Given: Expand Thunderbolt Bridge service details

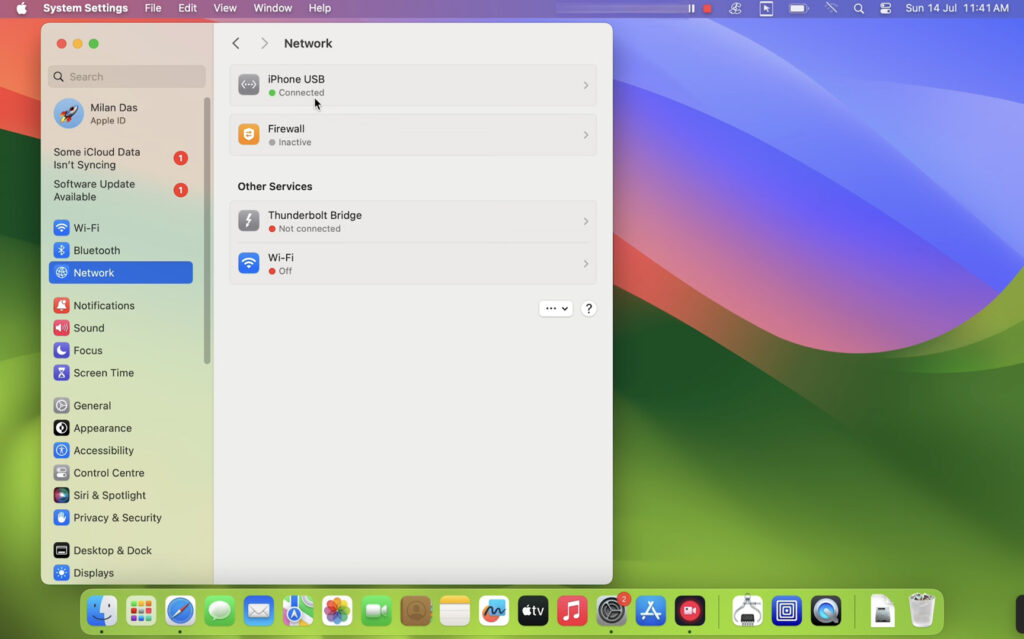Looking at the screenshot, I should coord(586,222).
